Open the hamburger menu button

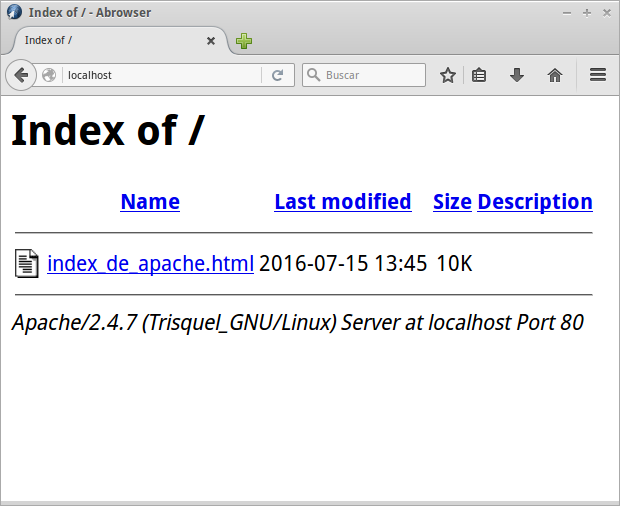coord(598,75)
